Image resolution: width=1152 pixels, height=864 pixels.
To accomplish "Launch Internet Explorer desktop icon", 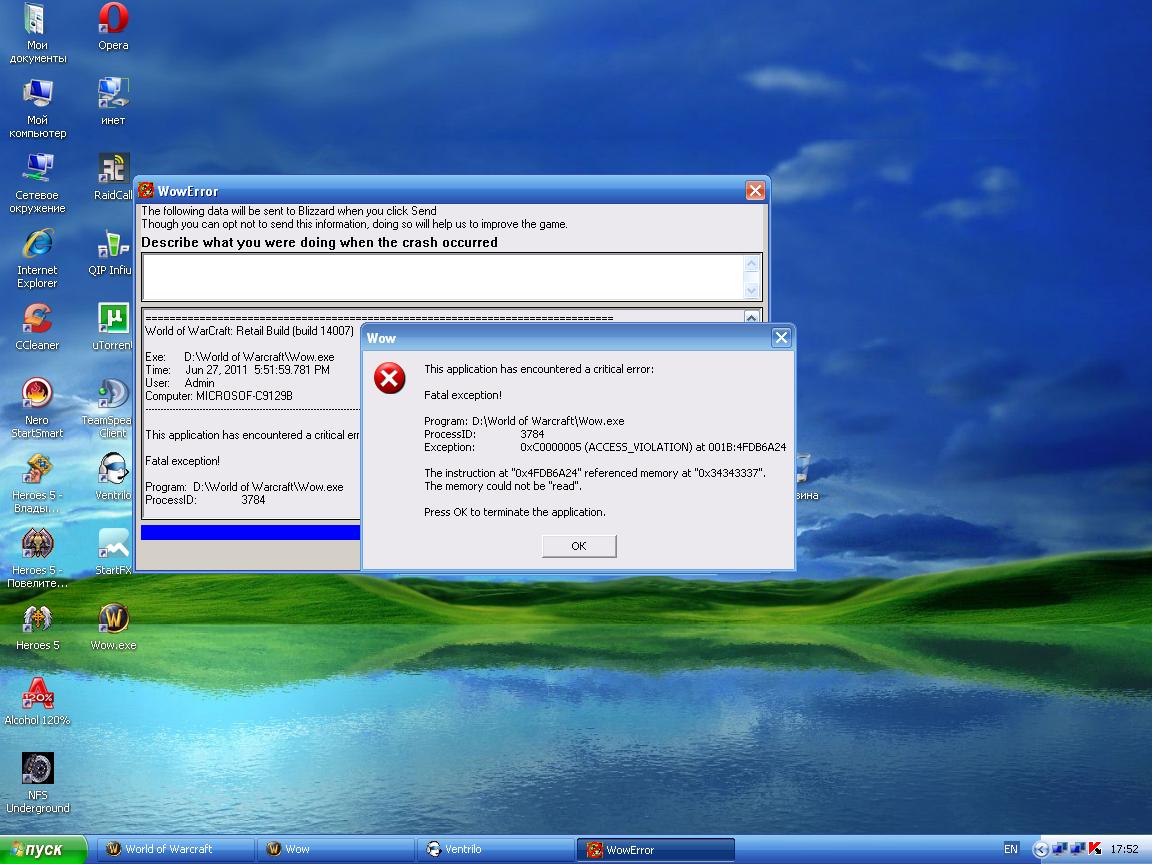I will (x=37, y=259).
